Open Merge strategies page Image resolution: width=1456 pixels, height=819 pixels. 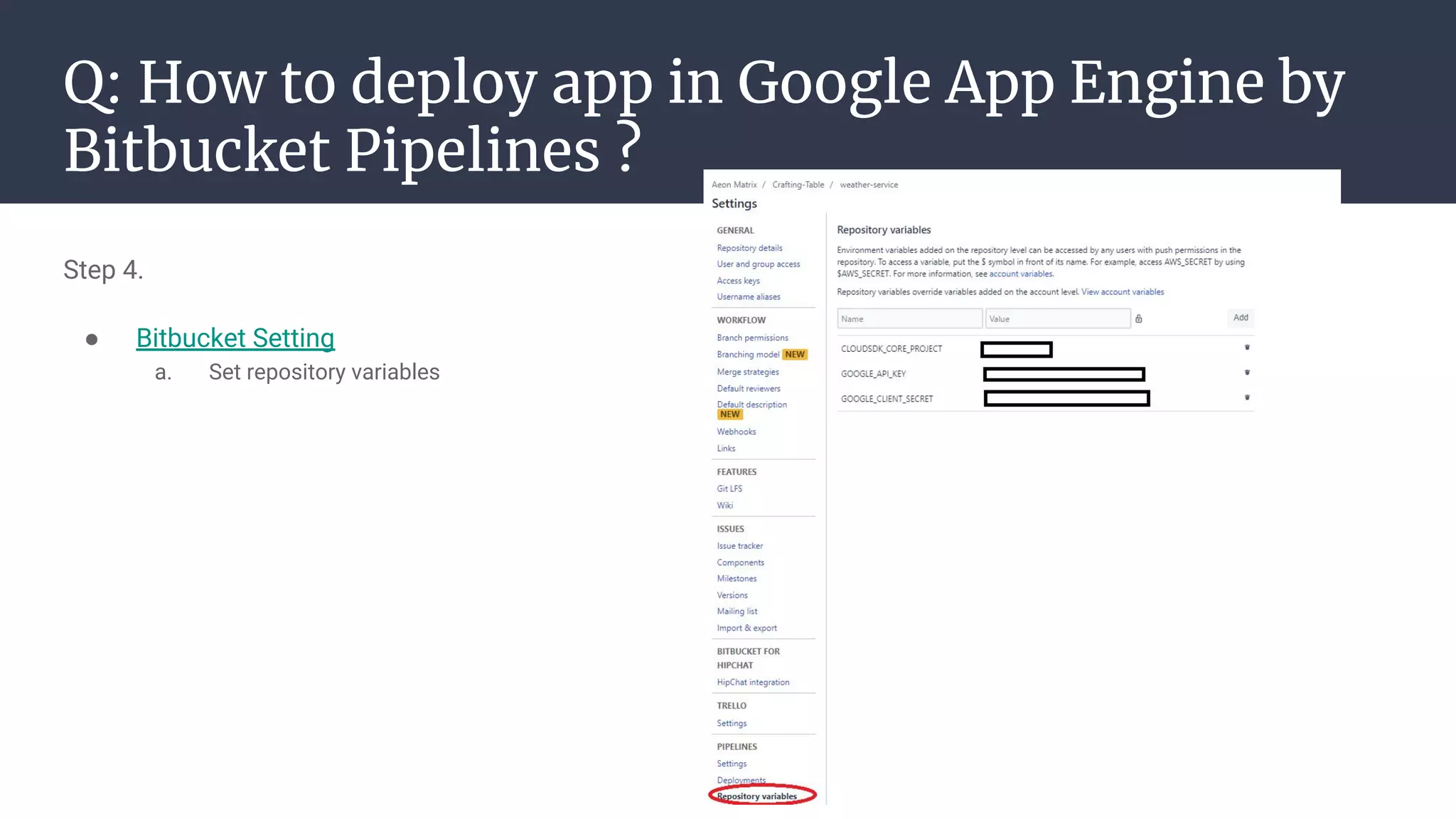click(x=748, y=373)
